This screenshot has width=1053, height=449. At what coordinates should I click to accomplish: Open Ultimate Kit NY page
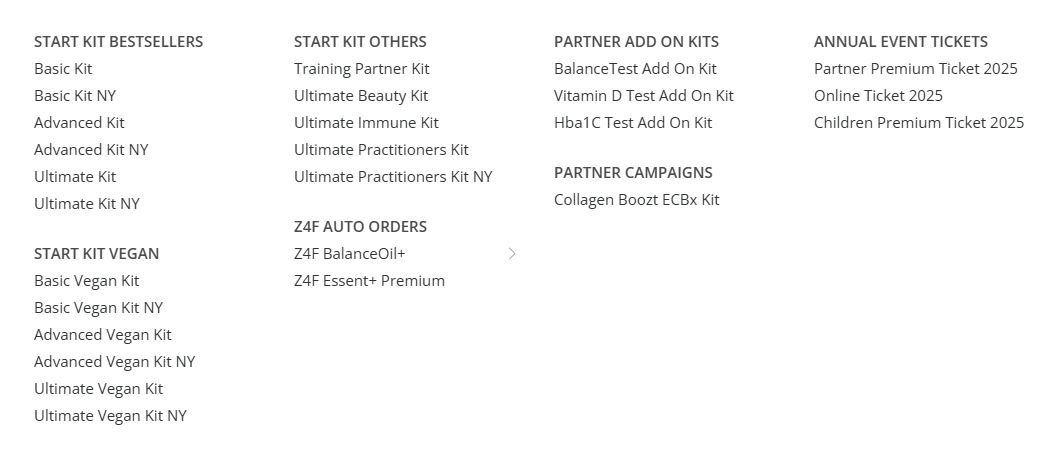pyautogui.click(x=87, y=204)
